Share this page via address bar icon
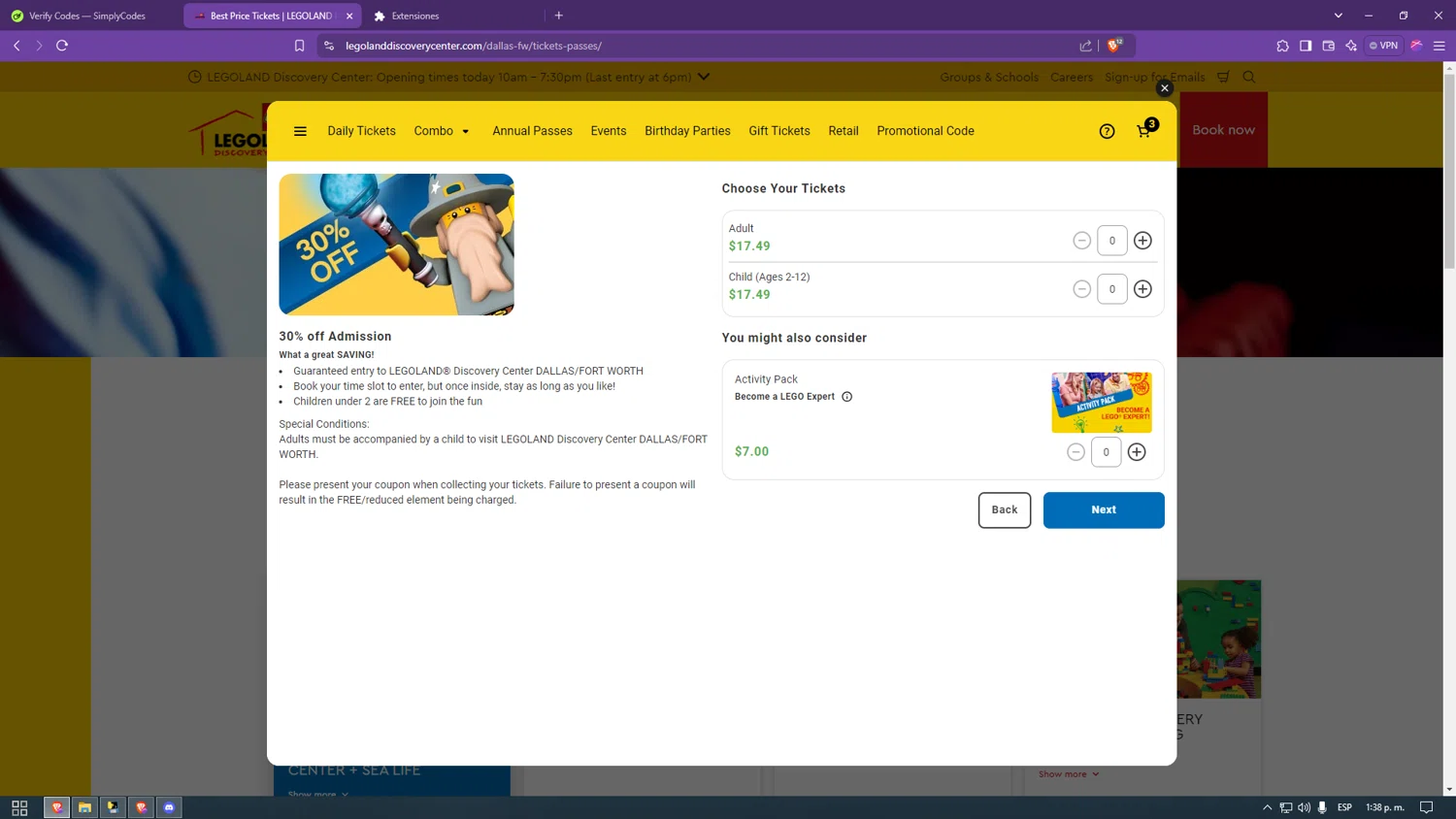Viewport: 1456px width, 819px height. 1085,46
